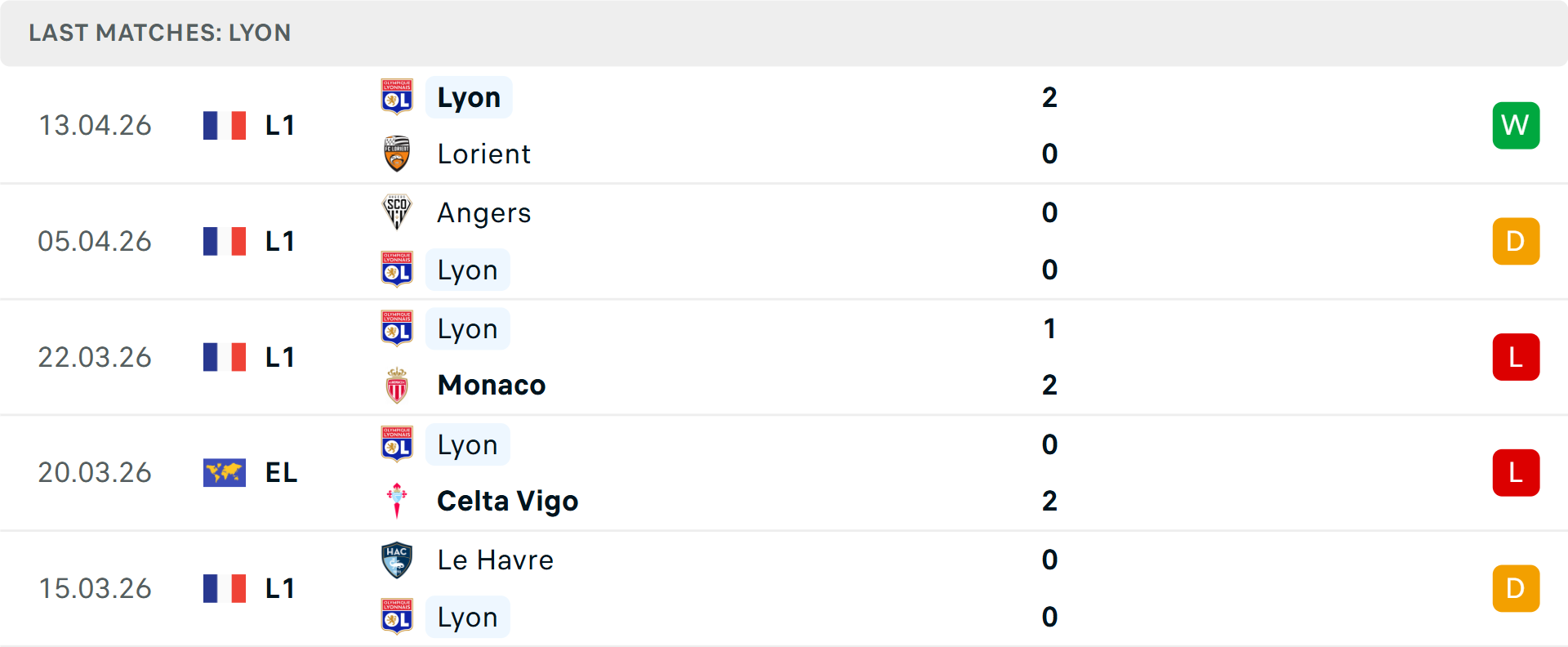Click the Lorient club crest icon
The width and height of the screenshot is (1568, 647).
397,154
